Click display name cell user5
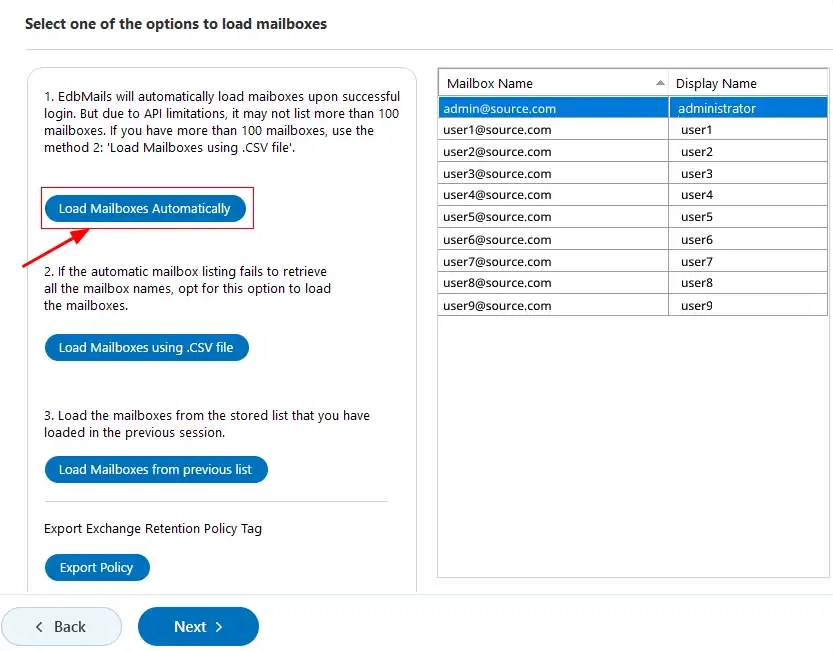The image size is (833, 651). [748, 217]
